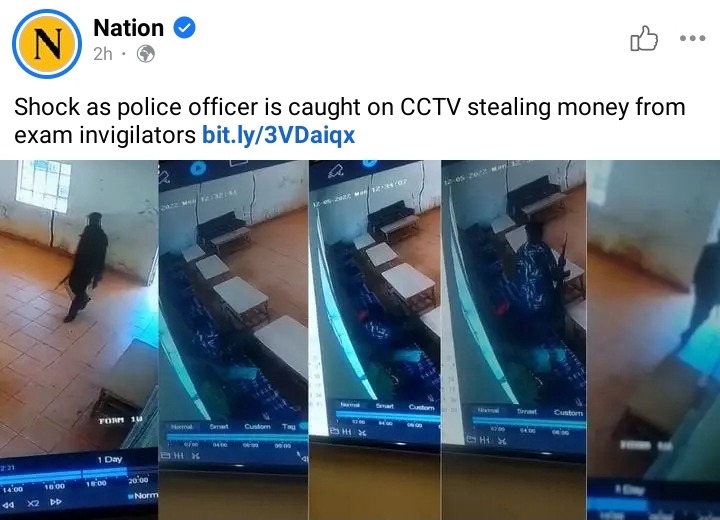Open second CCTV image with the Tag tab
The image size is (720, 520).
(x=234, y=340)
